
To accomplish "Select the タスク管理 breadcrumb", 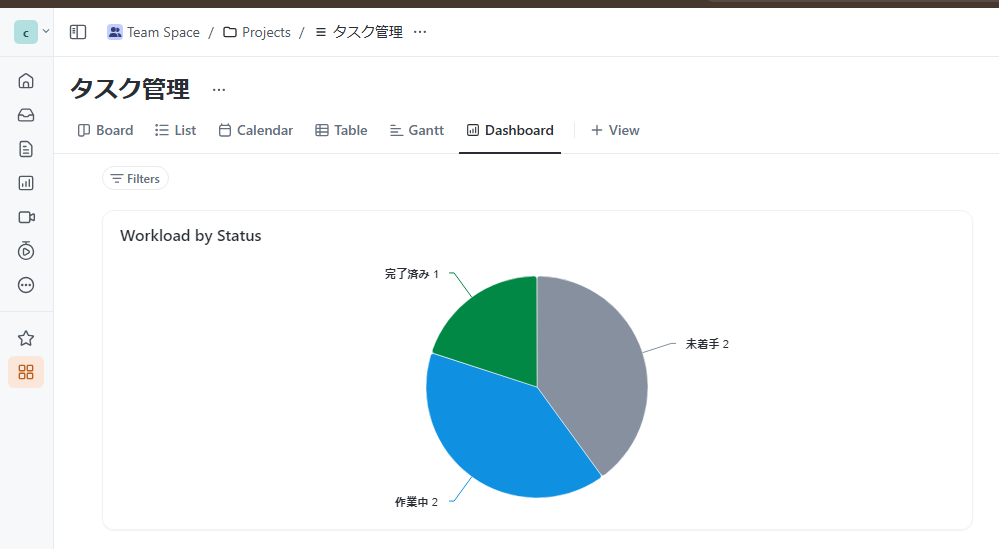I will point(359,32).
